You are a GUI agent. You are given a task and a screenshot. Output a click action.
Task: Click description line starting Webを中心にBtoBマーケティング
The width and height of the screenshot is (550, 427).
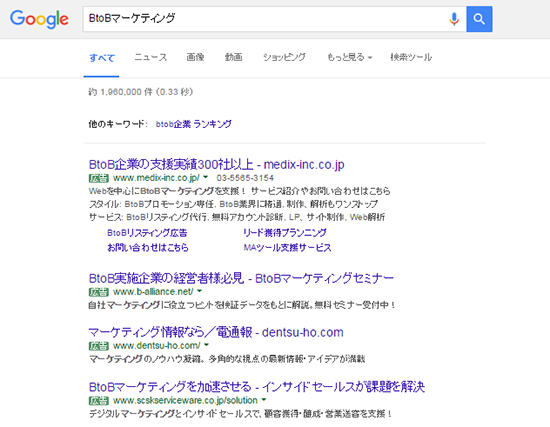240,191
